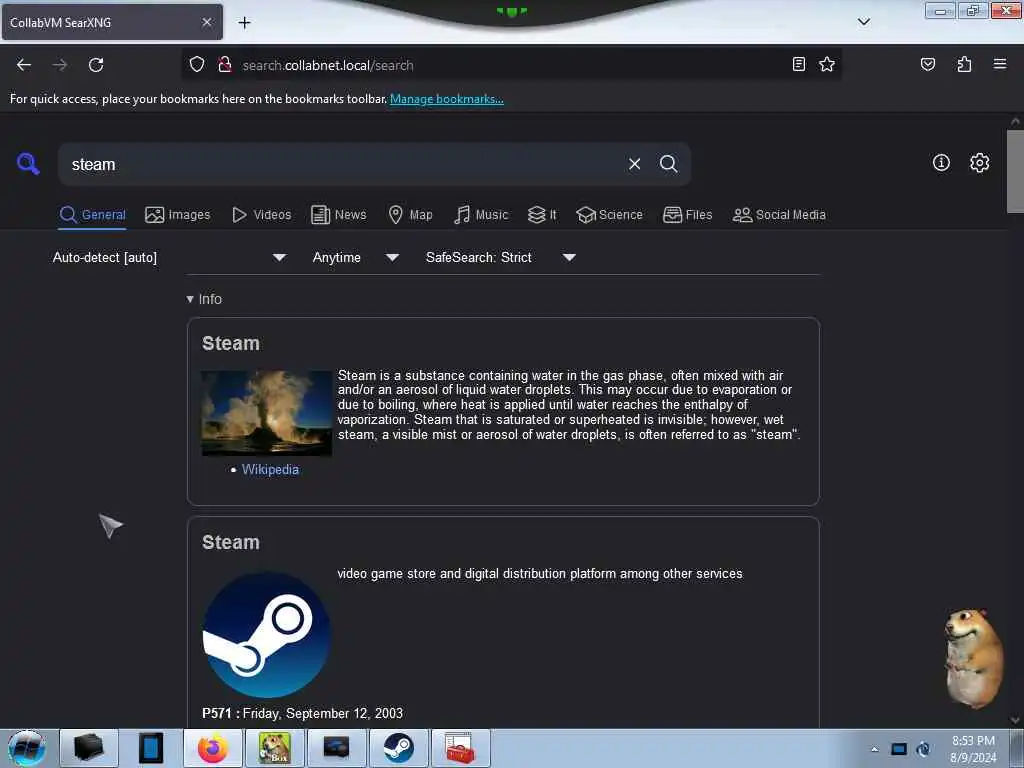1024x768 pixels.
Task: Switch to the Science category
Action: click(x=609, y=215)
